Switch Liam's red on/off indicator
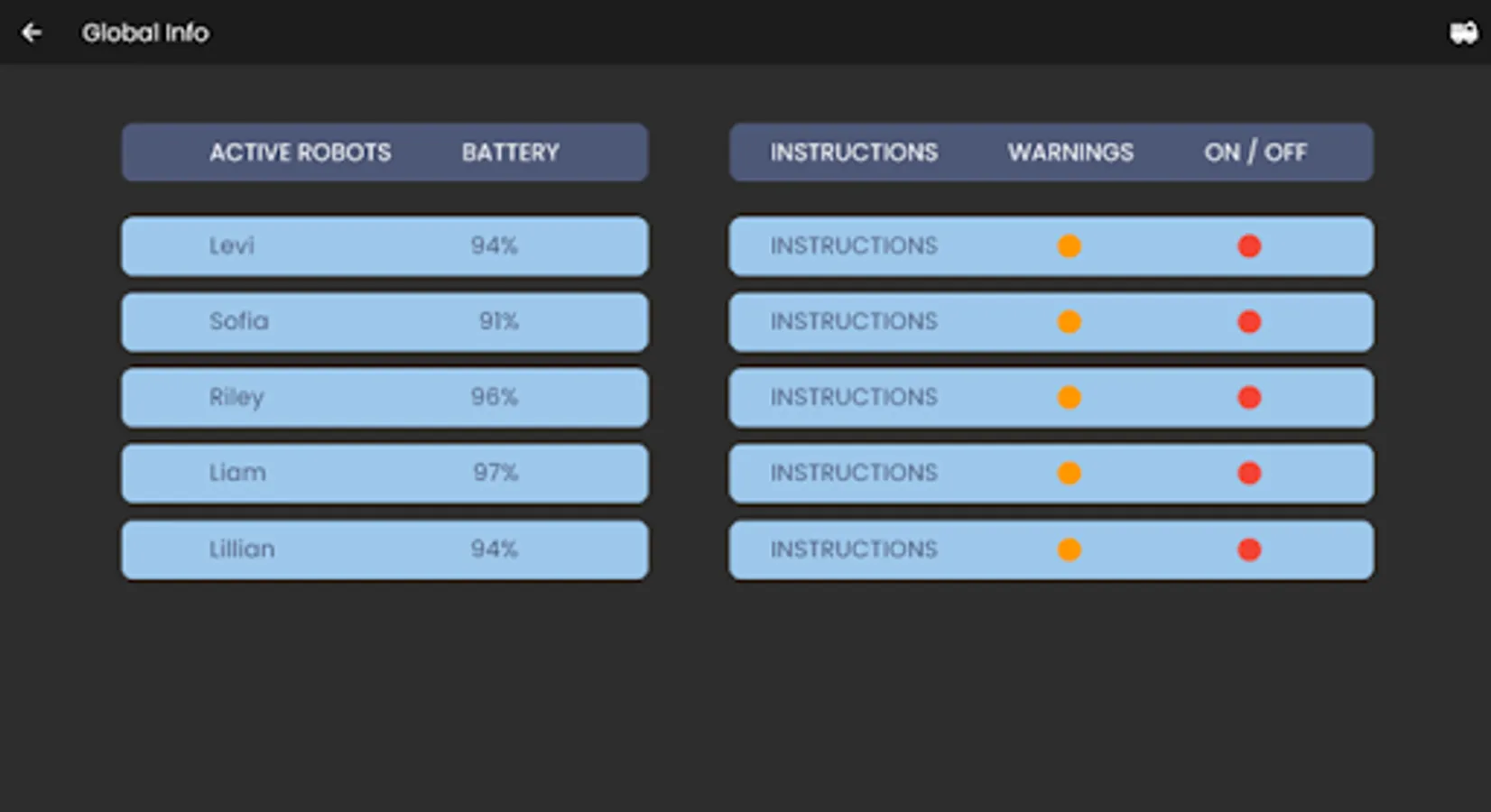The height and width of the screenshot is (812, 1491). click(x=1249, y=473)
